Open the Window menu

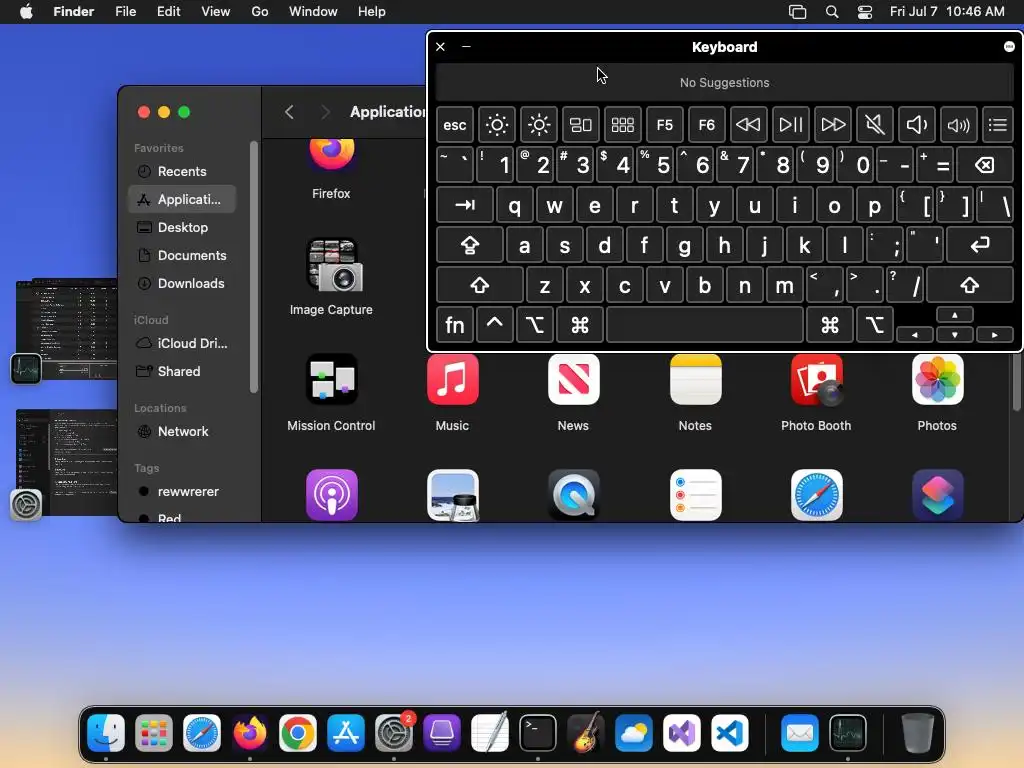(313, 12)
